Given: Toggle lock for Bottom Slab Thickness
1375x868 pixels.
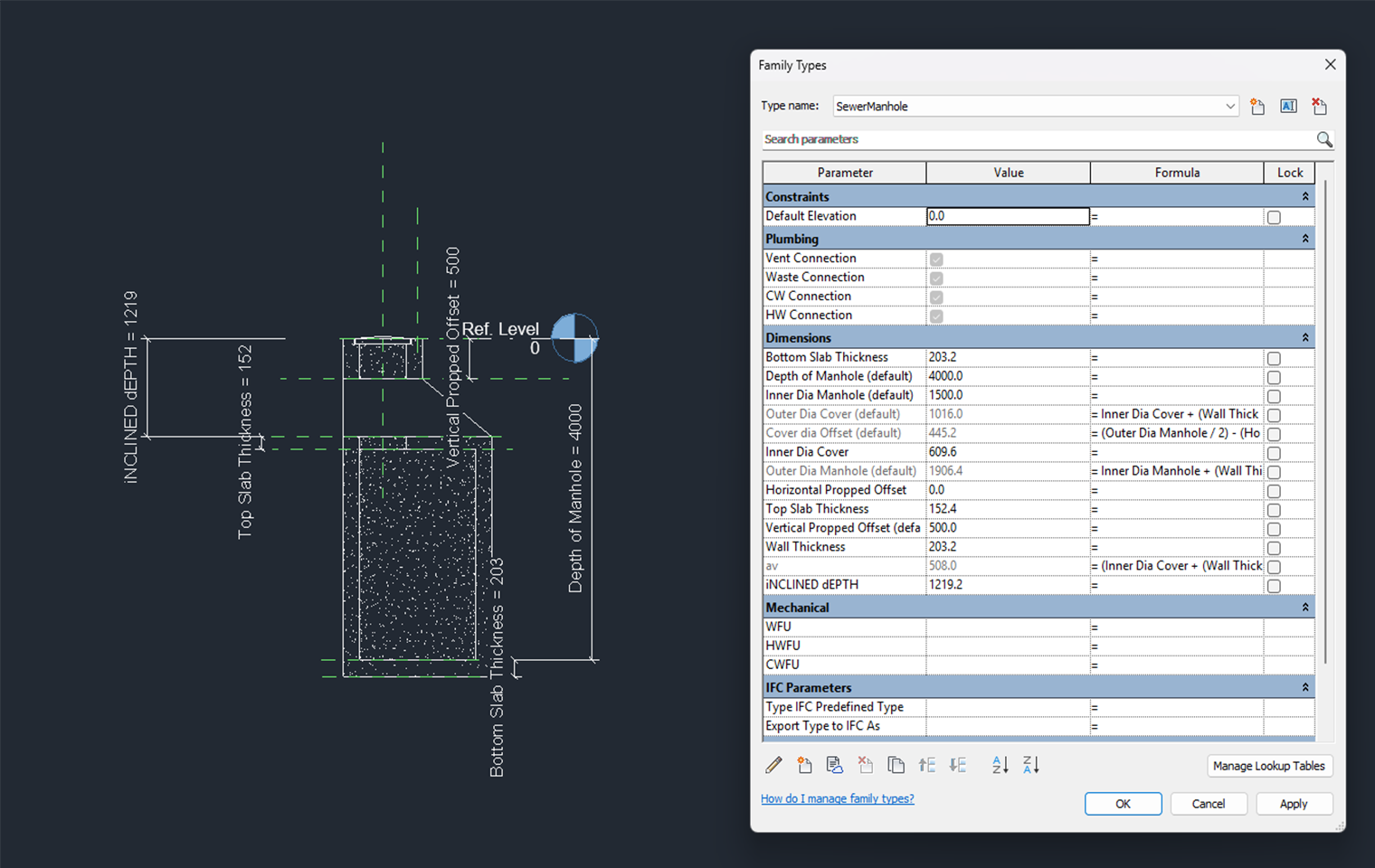Looking at the screenshot, I should click(1274, 358).
